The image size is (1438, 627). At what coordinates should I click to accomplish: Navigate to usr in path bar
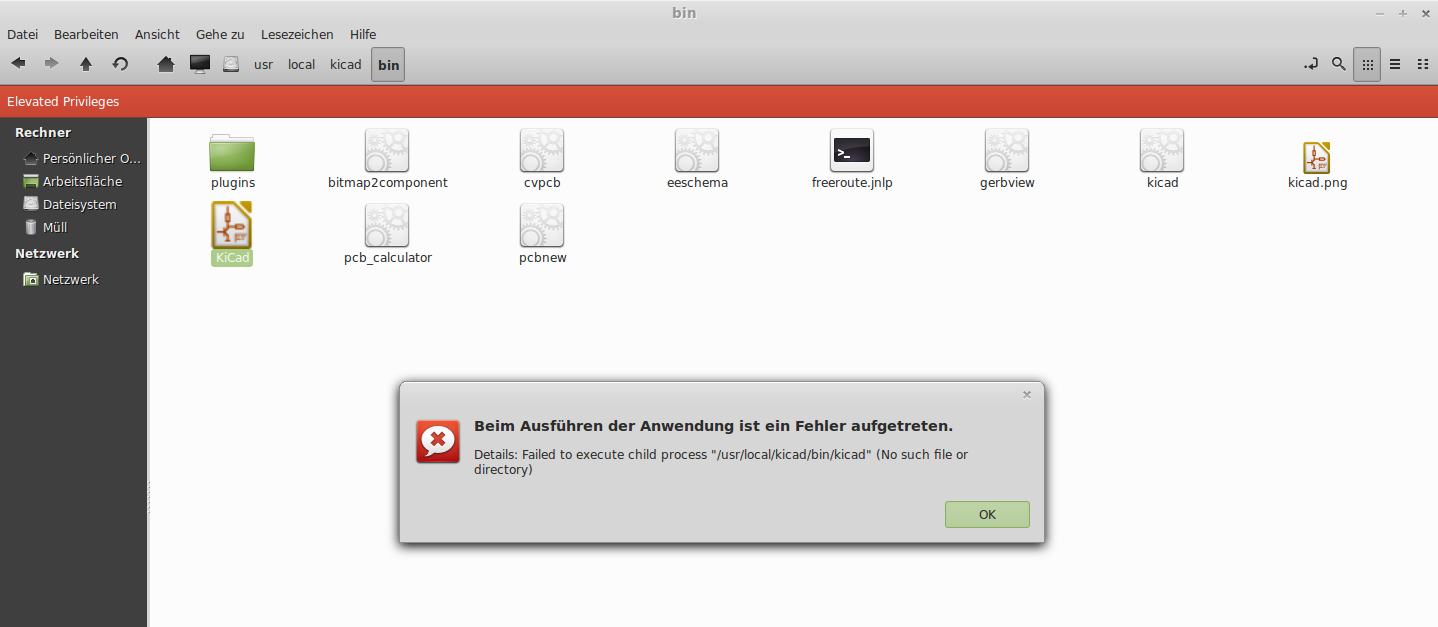(263, 64)
